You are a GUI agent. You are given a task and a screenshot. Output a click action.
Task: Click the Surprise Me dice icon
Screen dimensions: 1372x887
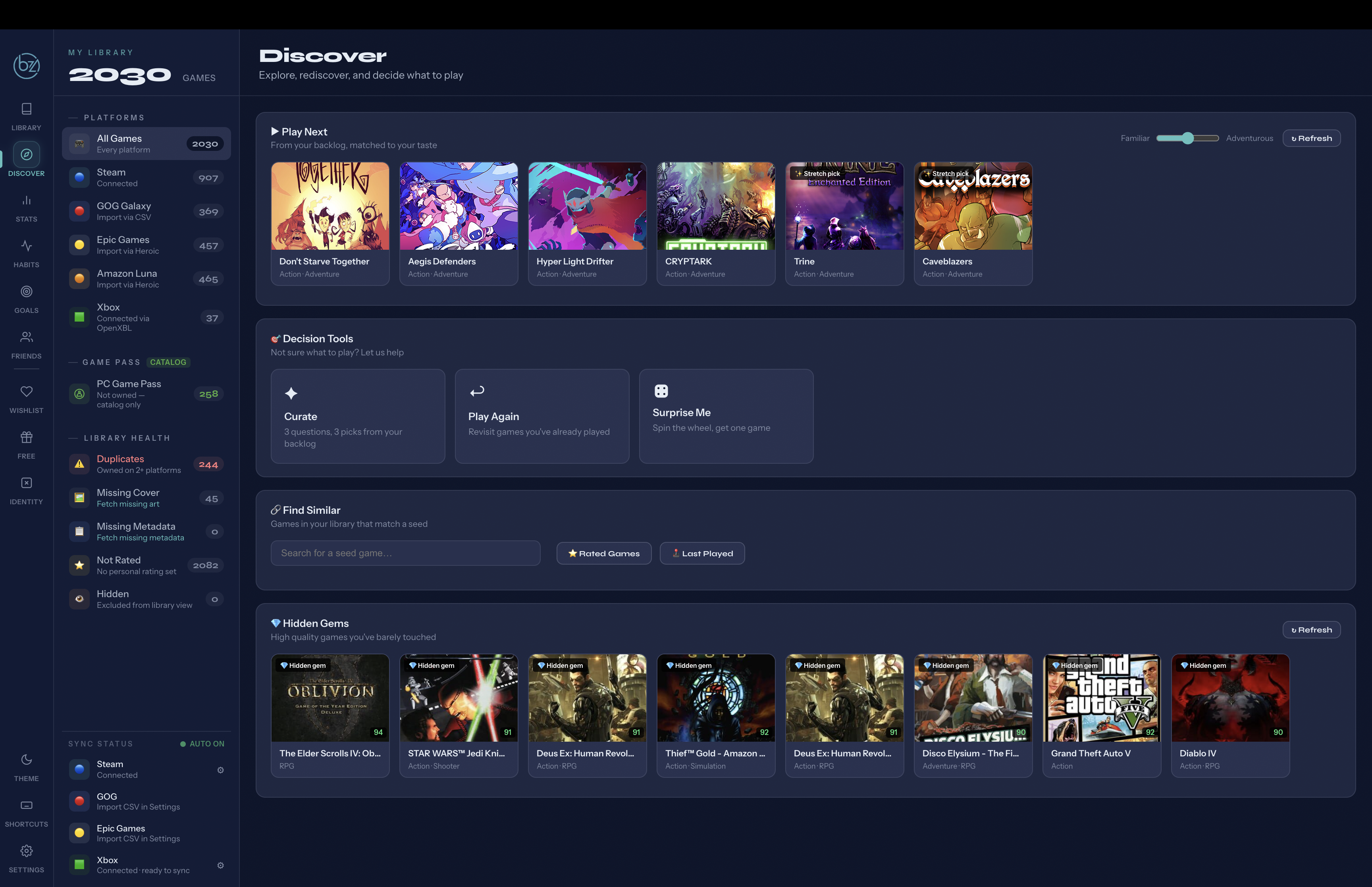661,391
